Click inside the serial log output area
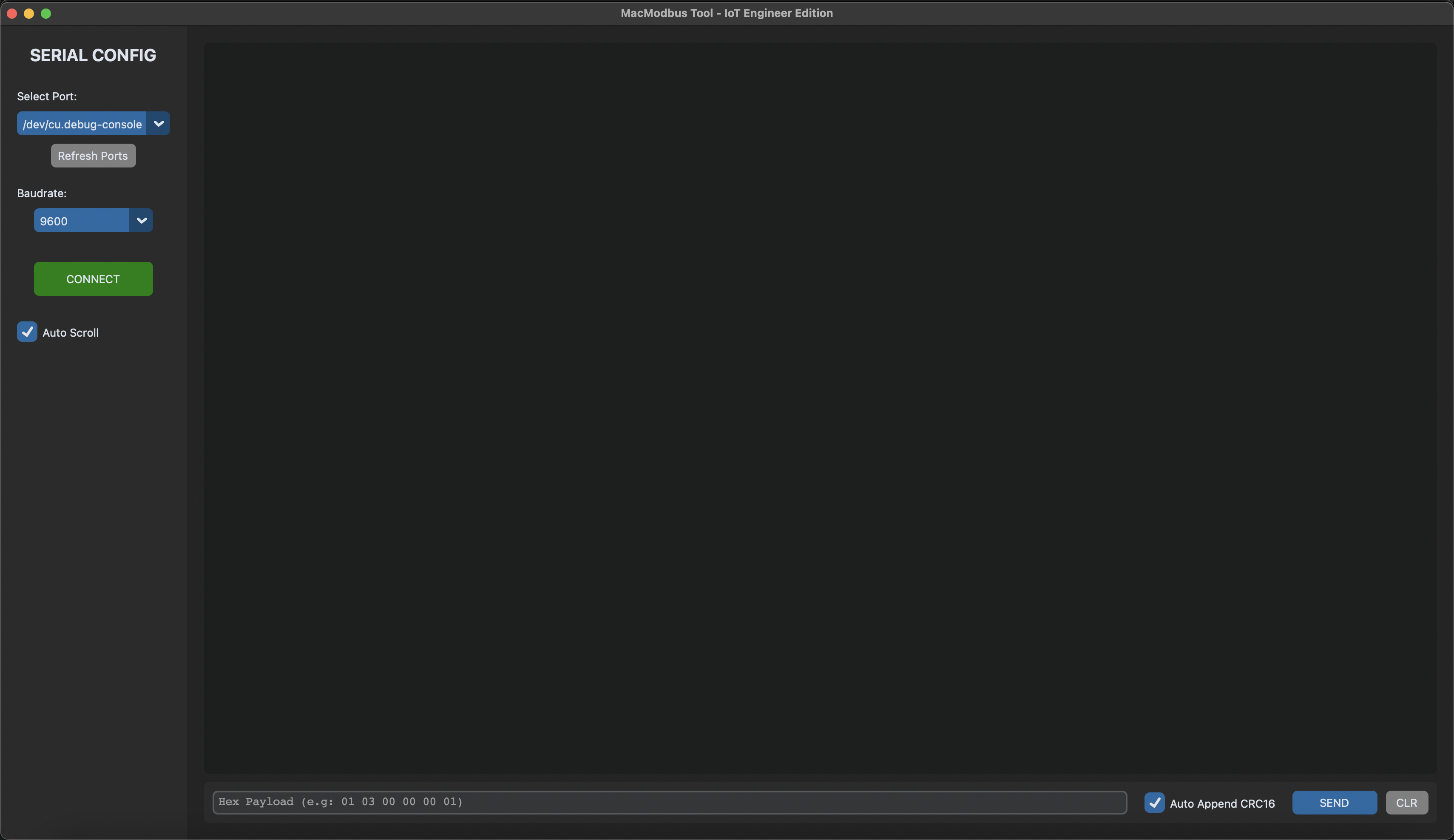Image resolution: width=1454 pixels, height=840 pixels. point(820,407)
